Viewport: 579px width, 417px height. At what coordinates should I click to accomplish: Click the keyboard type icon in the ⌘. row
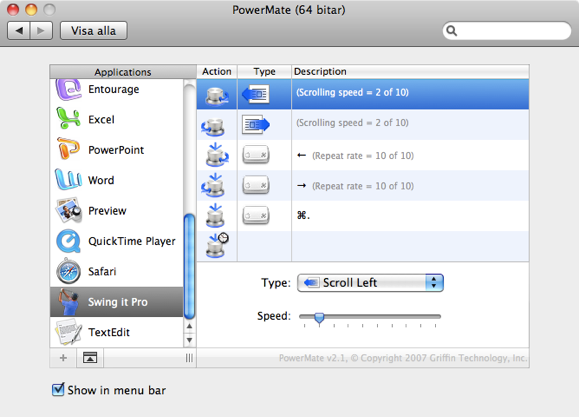pyautogui.click(x=256, y=215)
